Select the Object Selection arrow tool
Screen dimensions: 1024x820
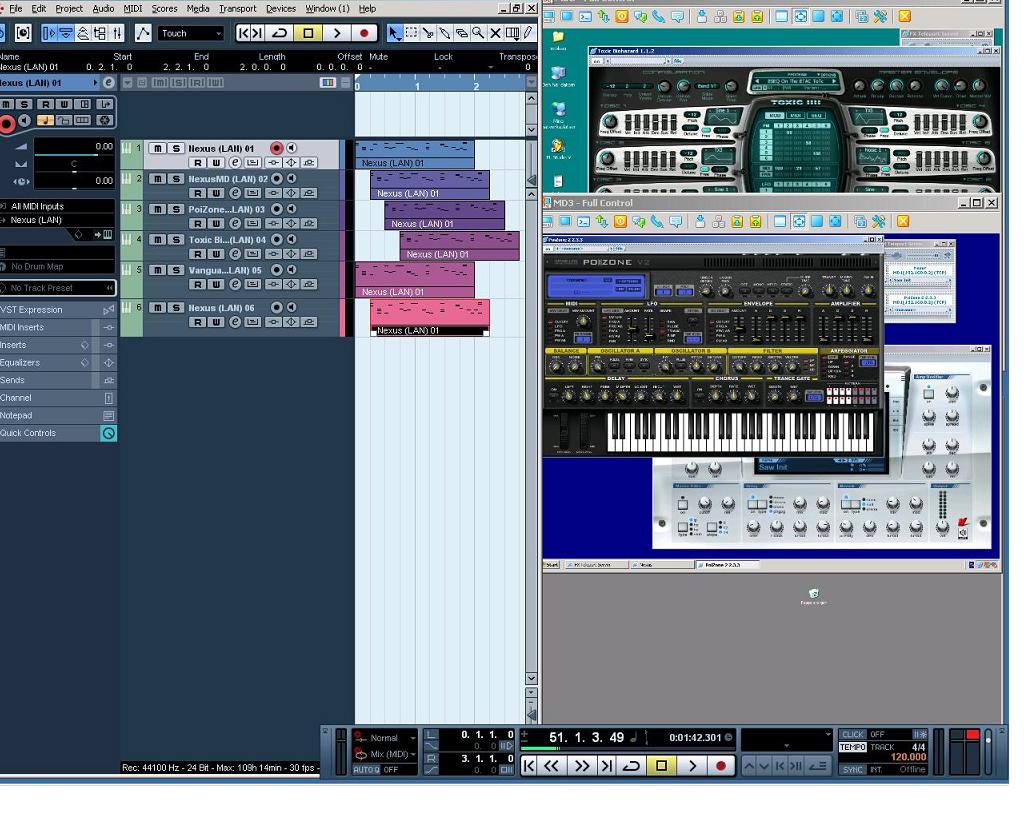tap(394, 33)
